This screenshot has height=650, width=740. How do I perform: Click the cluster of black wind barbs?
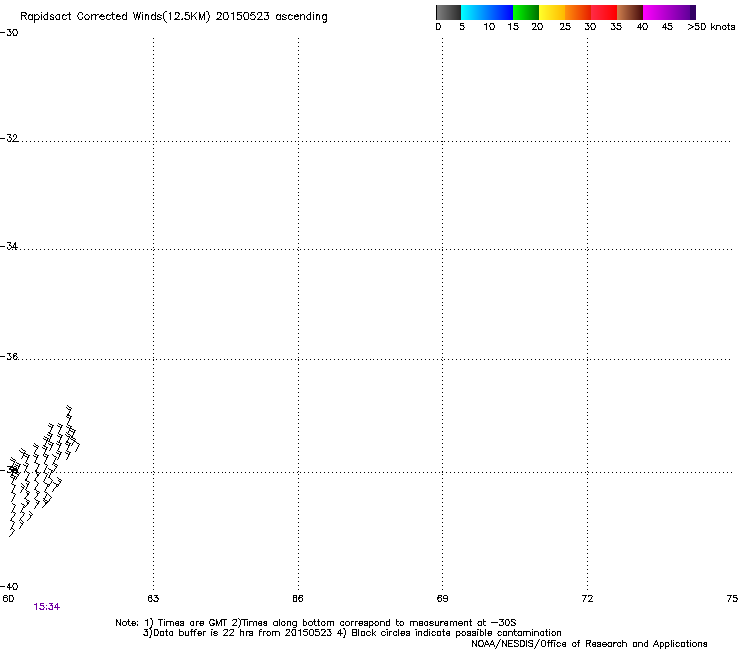(43, 471)
